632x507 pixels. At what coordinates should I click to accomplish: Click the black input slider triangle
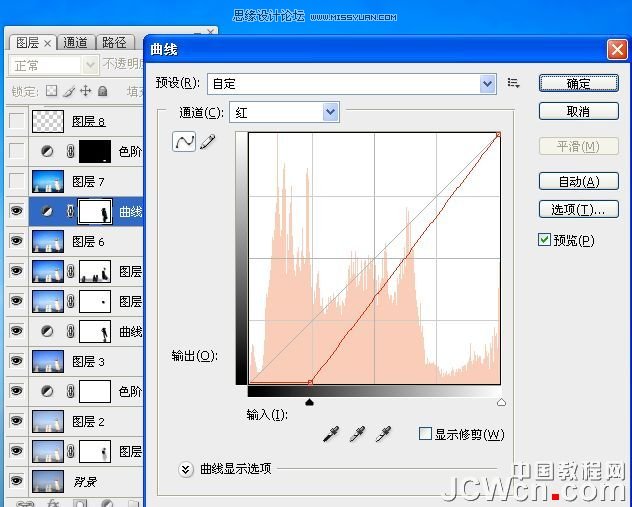310,402
